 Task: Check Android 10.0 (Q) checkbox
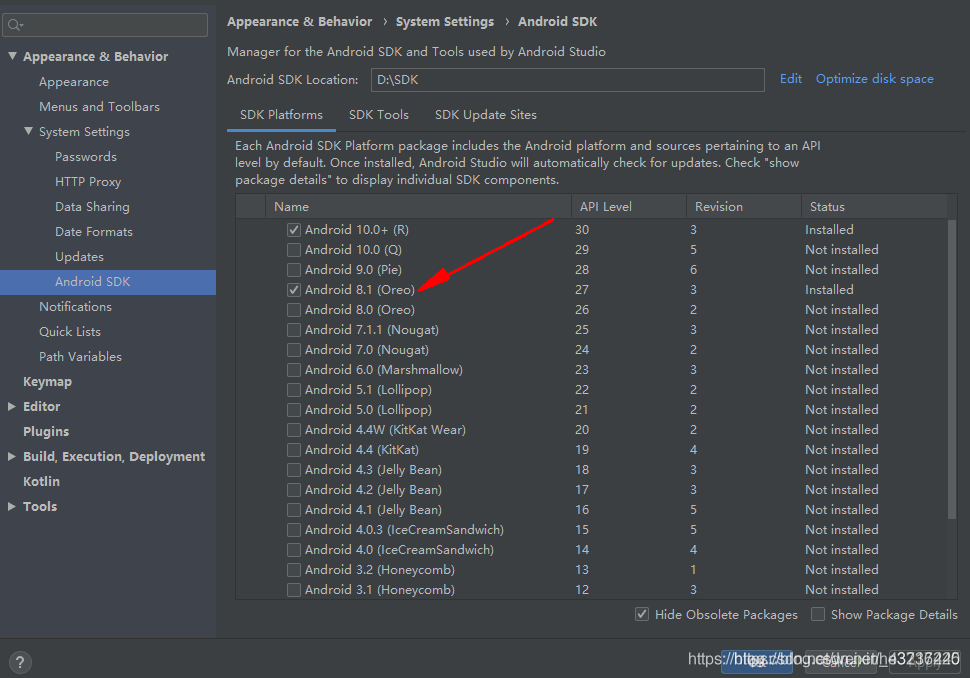(x=294, y=250)
